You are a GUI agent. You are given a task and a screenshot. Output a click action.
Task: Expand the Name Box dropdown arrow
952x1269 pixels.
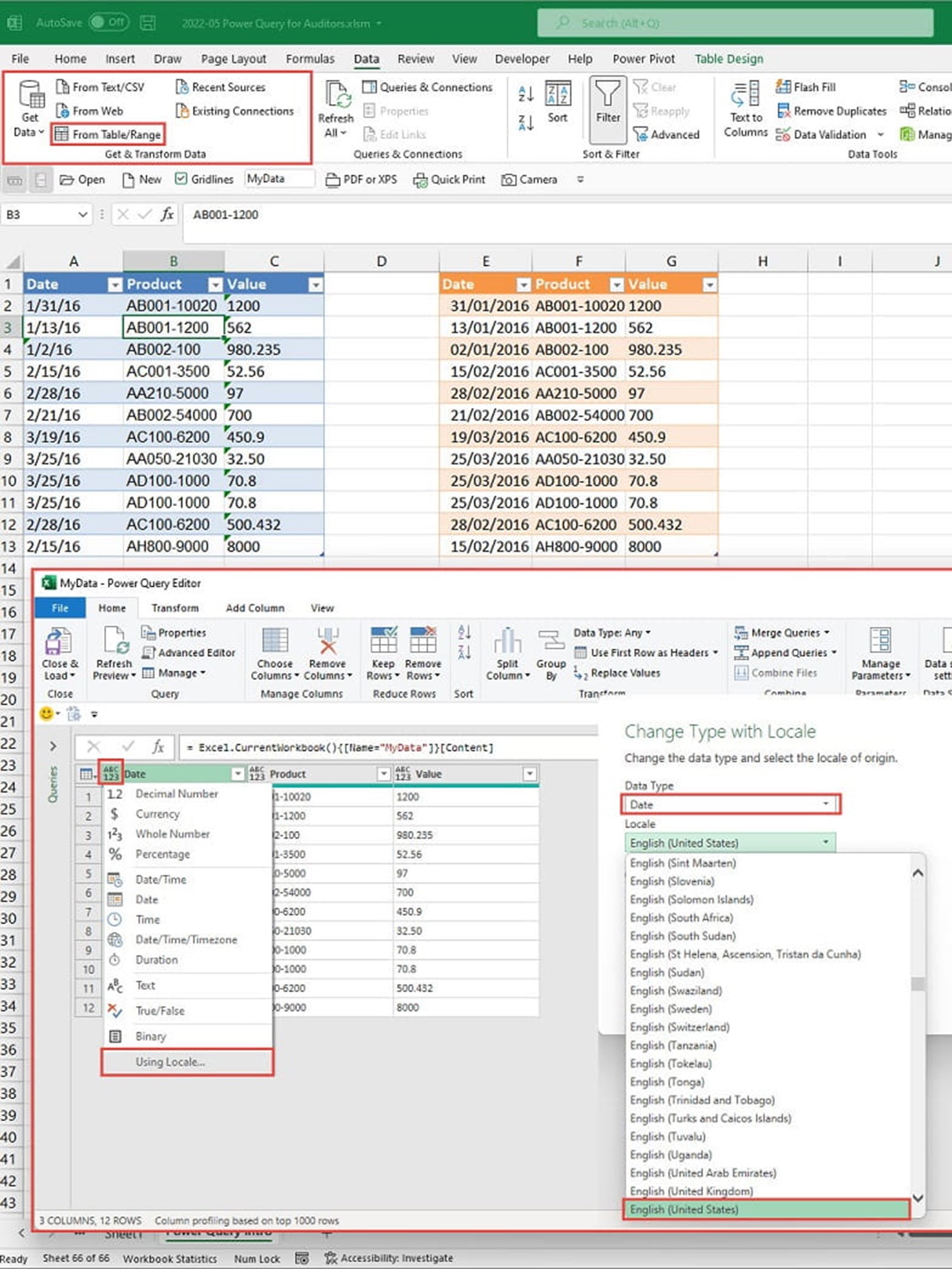[x=83, y=215]
